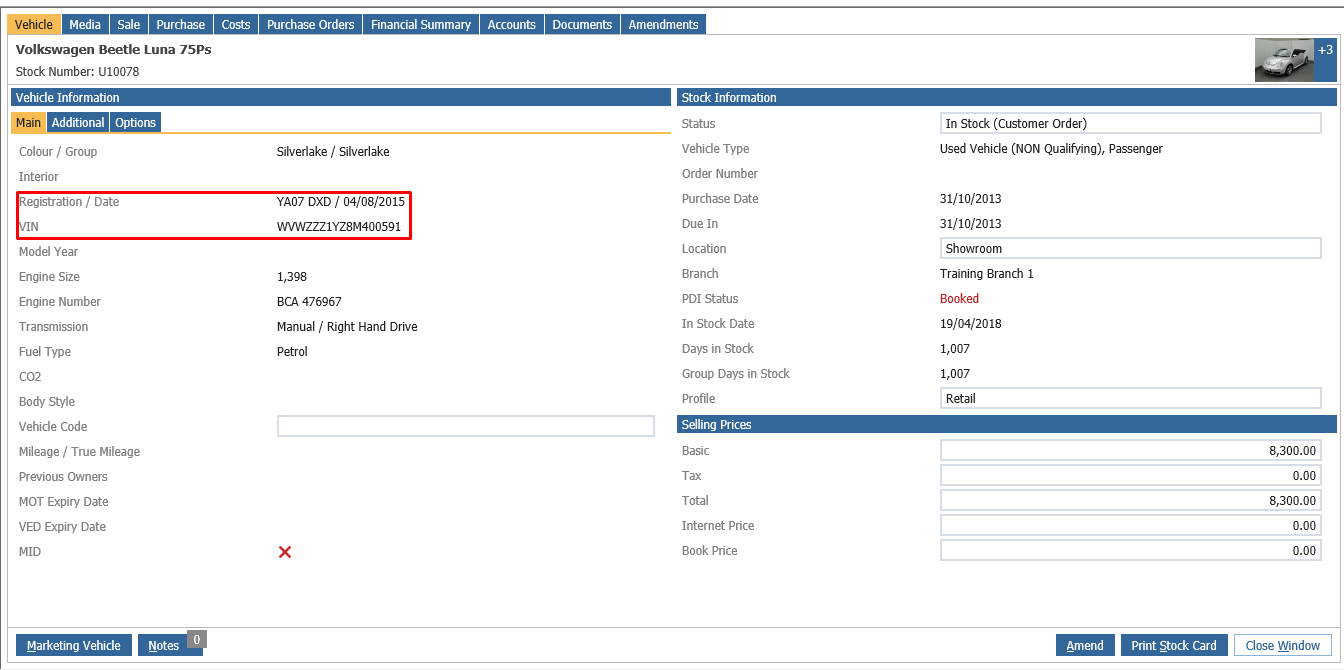This screenshot has width=1344, height=670.
Task: Click the red X MID status icon
Action: pos(285,552)
